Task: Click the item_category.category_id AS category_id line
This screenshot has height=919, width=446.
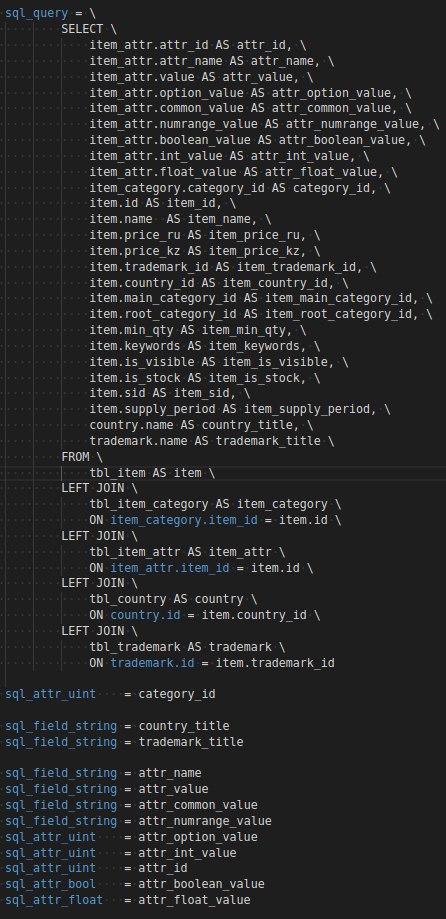Action: pos(240,187)
